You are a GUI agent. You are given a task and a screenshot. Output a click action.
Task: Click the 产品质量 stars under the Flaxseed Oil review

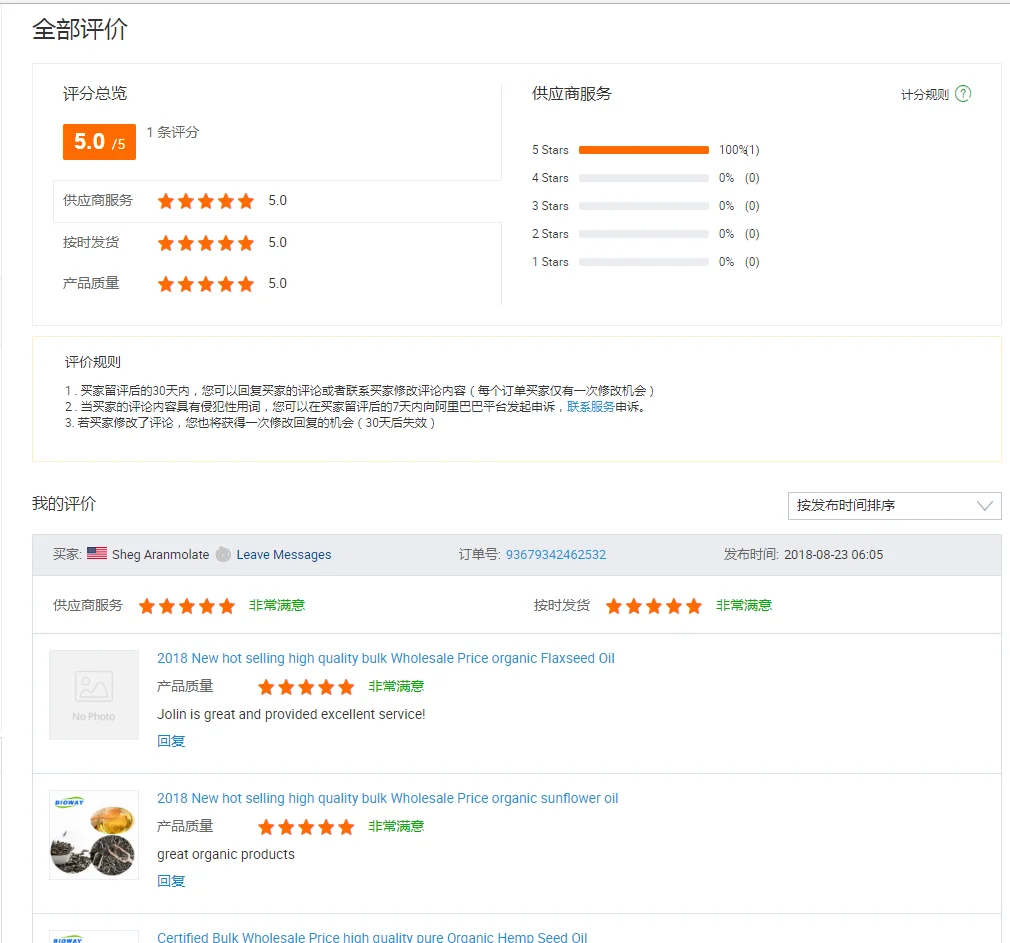click(306, 687)
